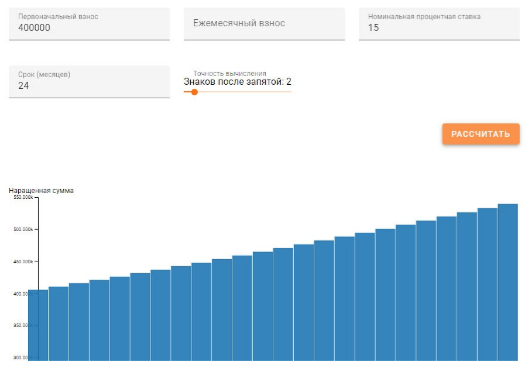Click the orange precision slider handle
The height and width of the screenshot is (376, 527).
pos(194,92)
